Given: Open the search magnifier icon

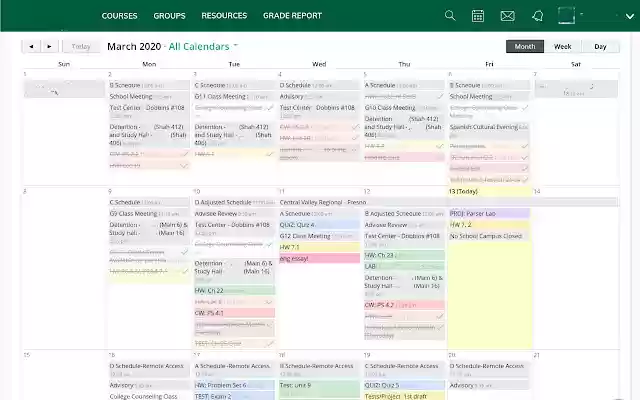Looking at the screenshot, I should pyautogui.click(x=450, y=16).
